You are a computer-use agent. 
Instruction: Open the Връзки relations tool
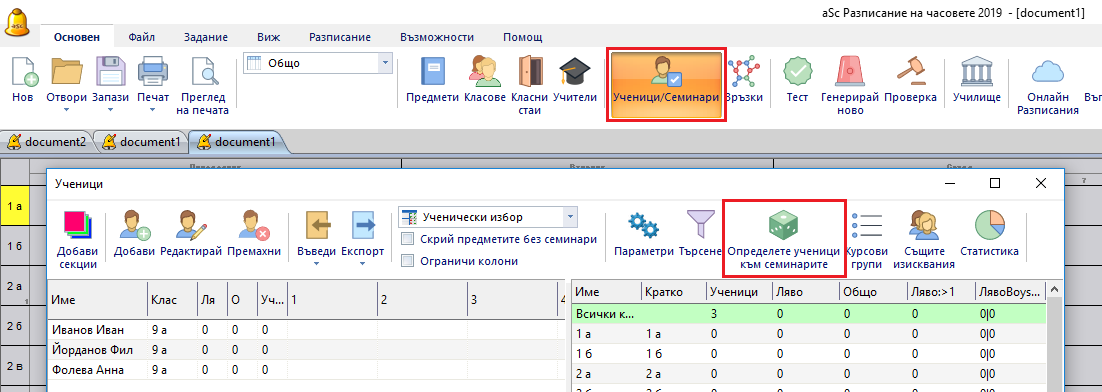pos(744,79)
